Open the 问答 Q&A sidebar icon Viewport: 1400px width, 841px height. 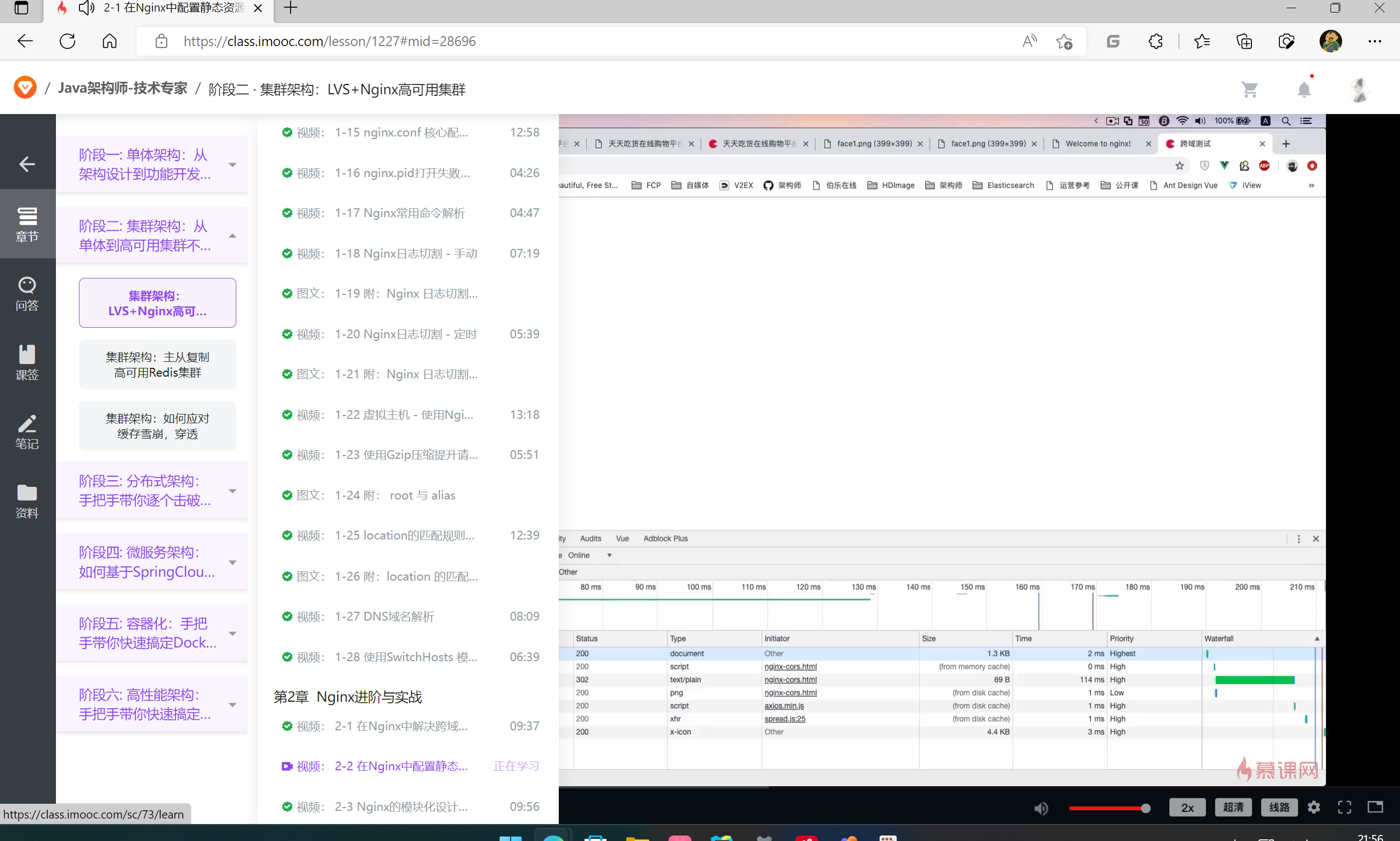[27, 293]
